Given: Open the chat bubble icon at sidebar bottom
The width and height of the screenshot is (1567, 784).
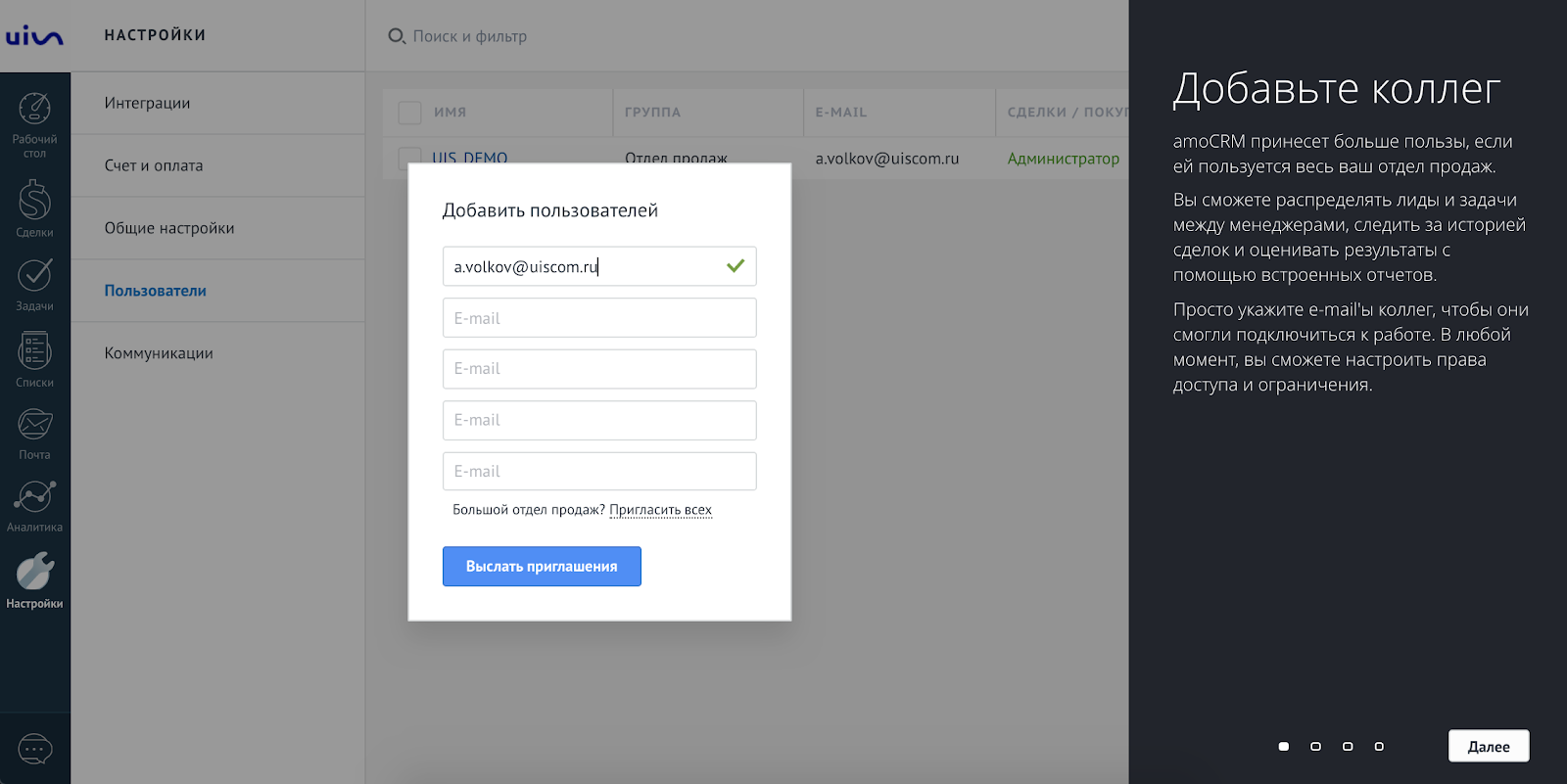Looking at the screenshot, I should [x=35, y=750].
